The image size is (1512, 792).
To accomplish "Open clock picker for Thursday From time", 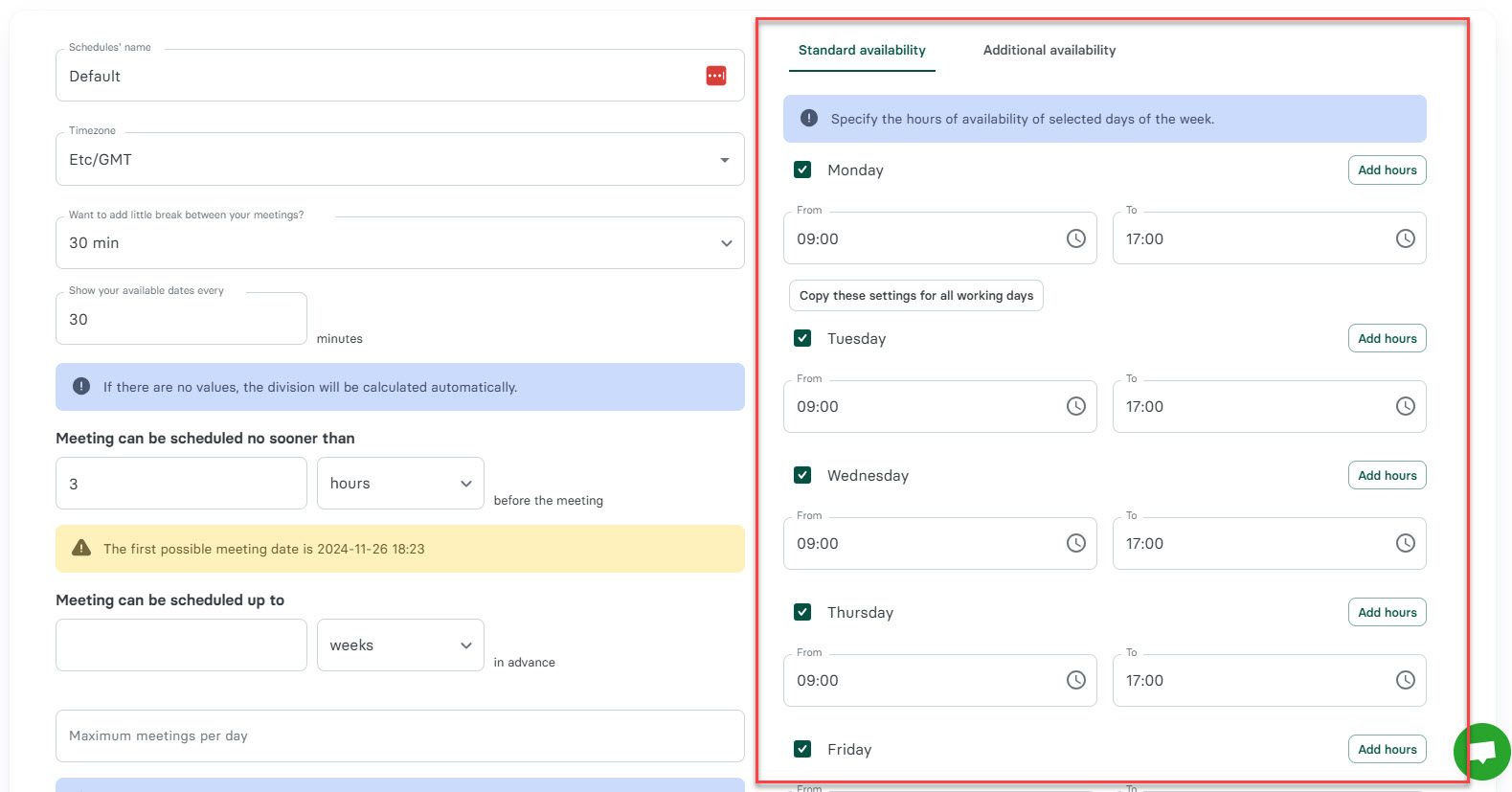I will pyautogui.click(x=1075, y=680).
